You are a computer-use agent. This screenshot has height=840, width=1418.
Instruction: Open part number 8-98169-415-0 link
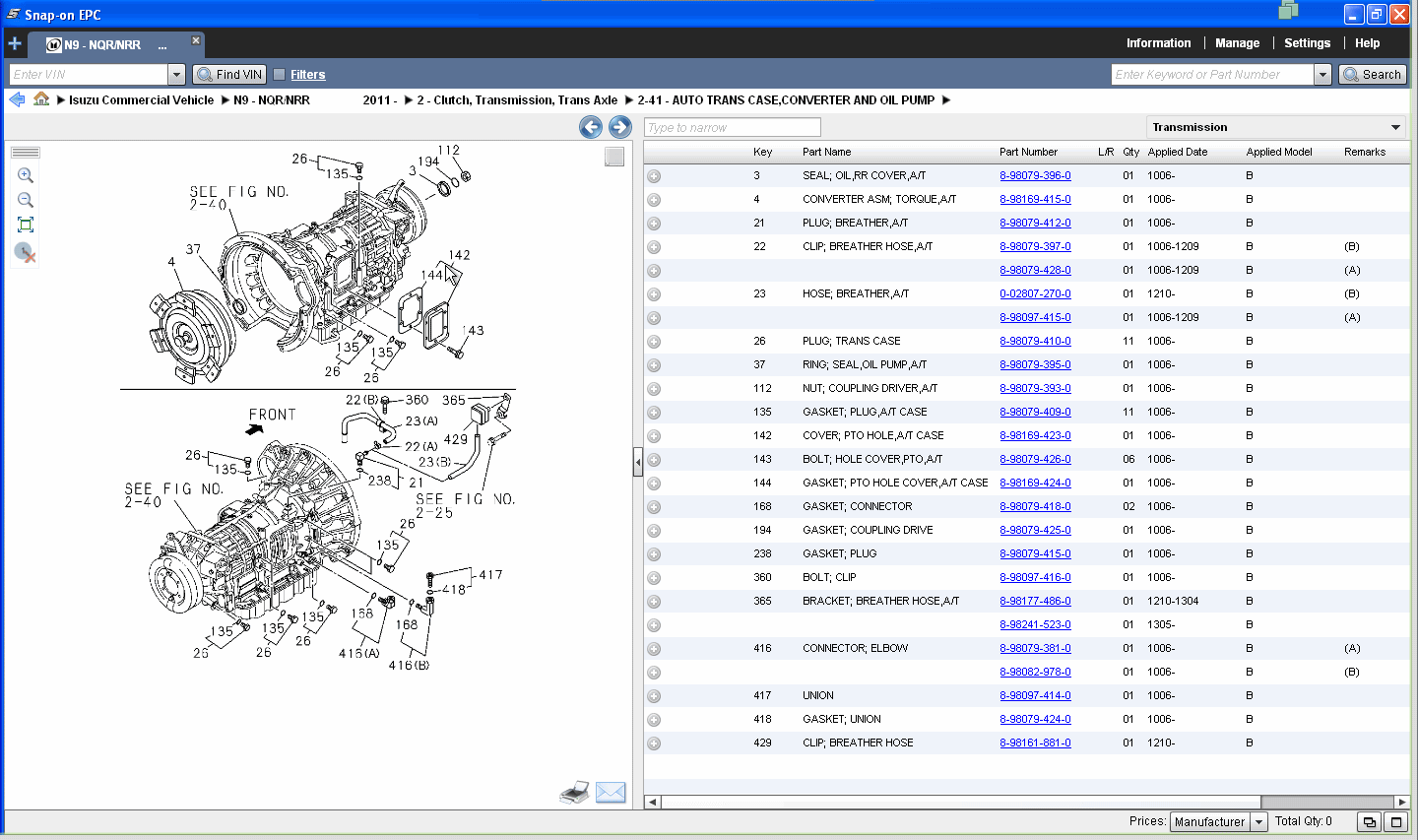point(1035,199)
